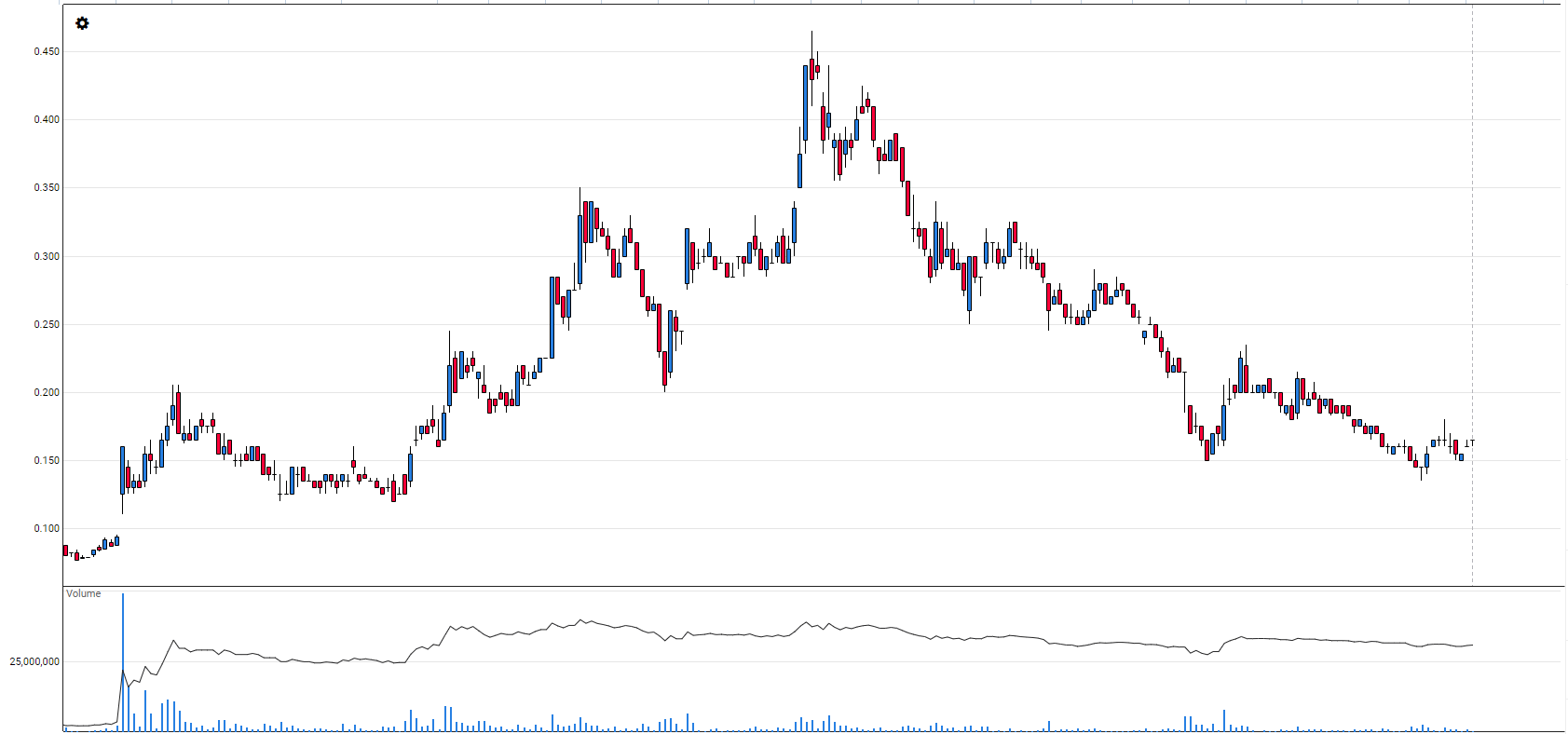Click the 0.200 price axis label
Image resolution: width=1568 pixels, height=734 pixels.
(x=47, y=393)
